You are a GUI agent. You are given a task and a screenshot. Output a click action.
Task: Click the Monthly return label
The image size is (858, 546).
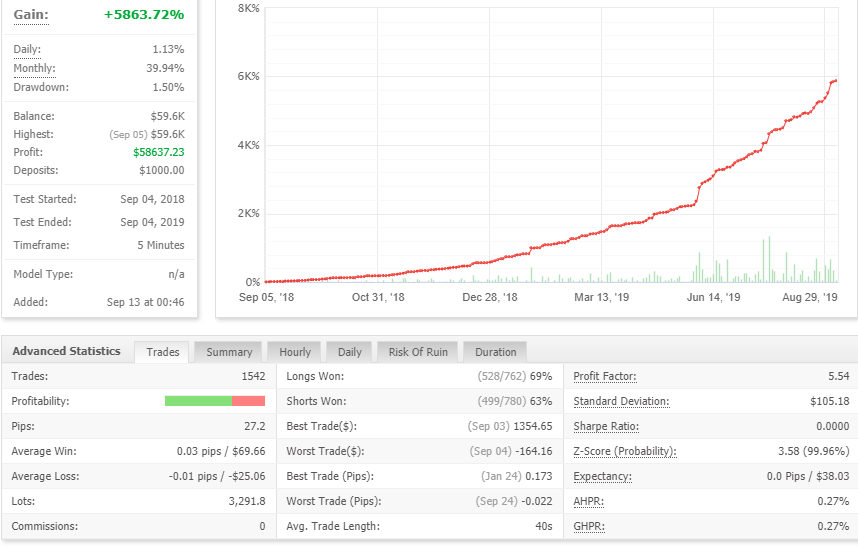pyautogui.click(x=34, y=68)
